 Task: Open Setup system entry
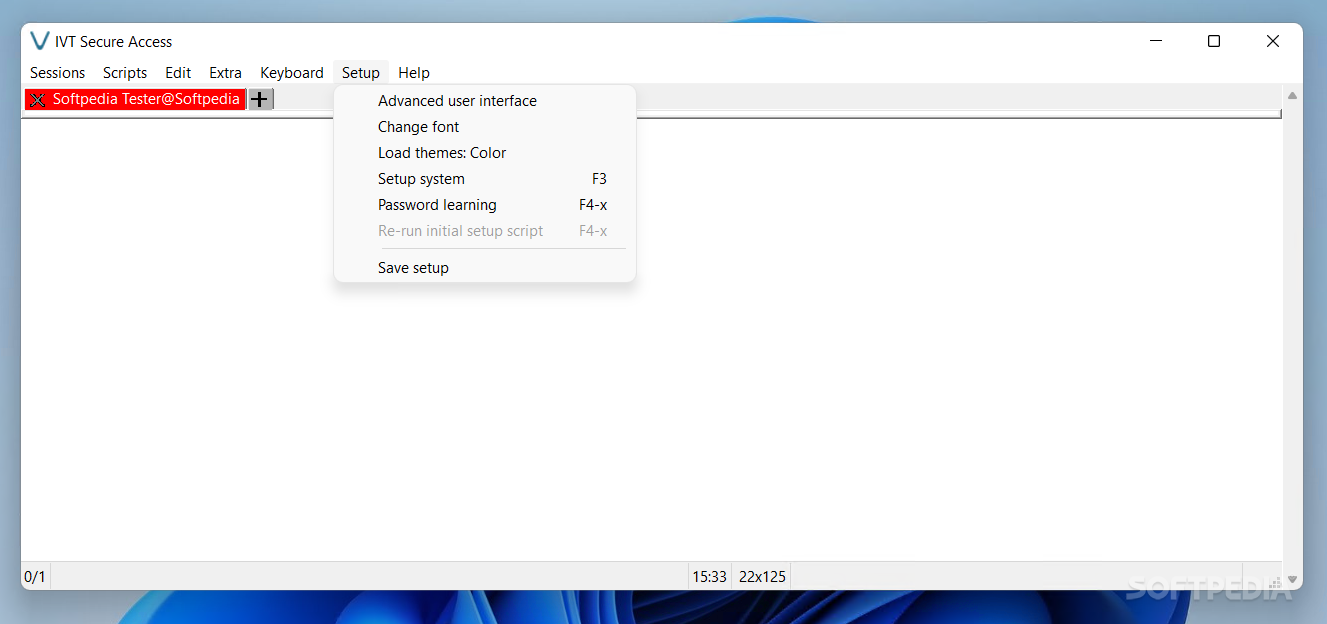point(485,179)
